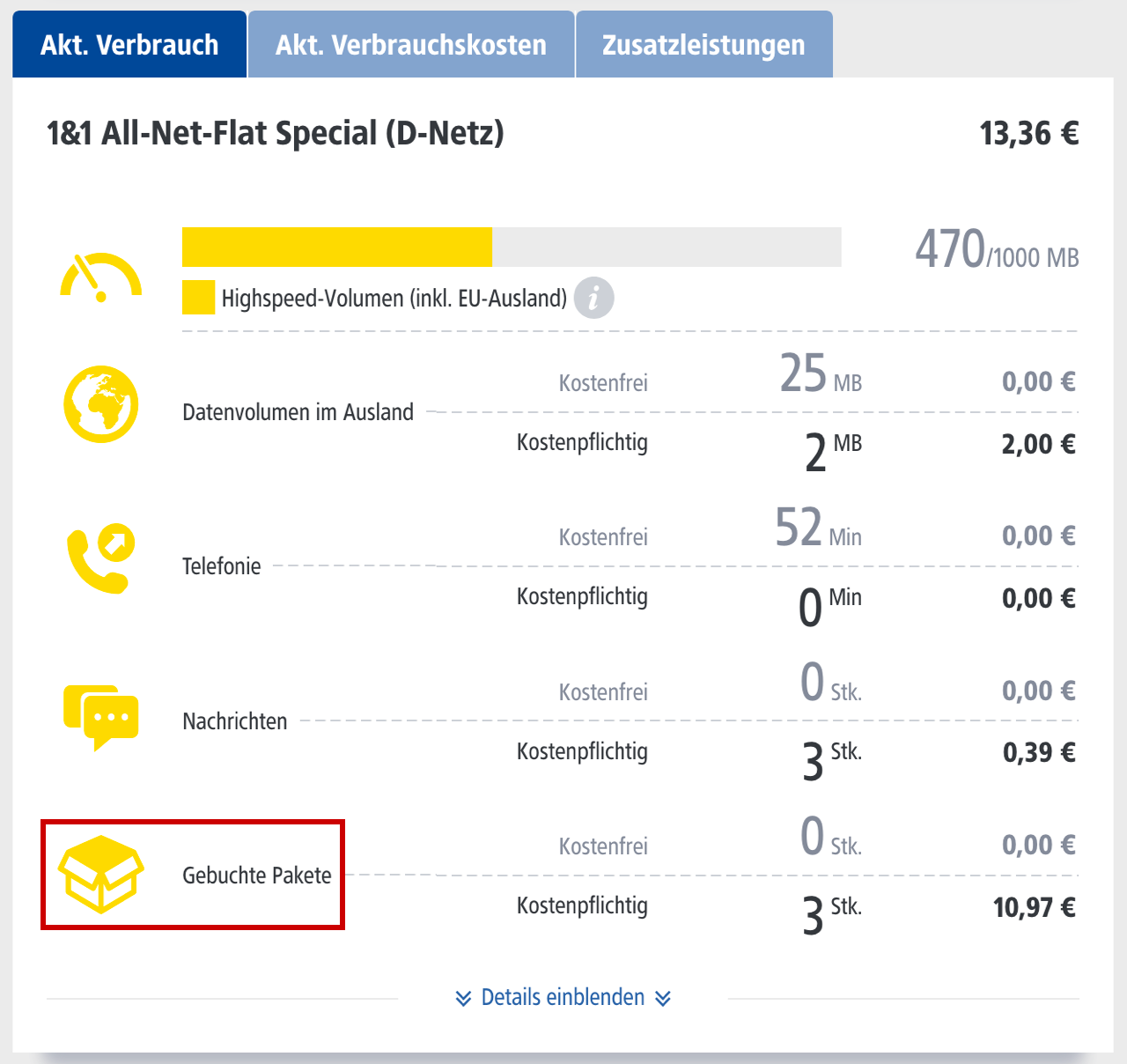Click the 25 MB Kostenfrei data value

point(821,373)
